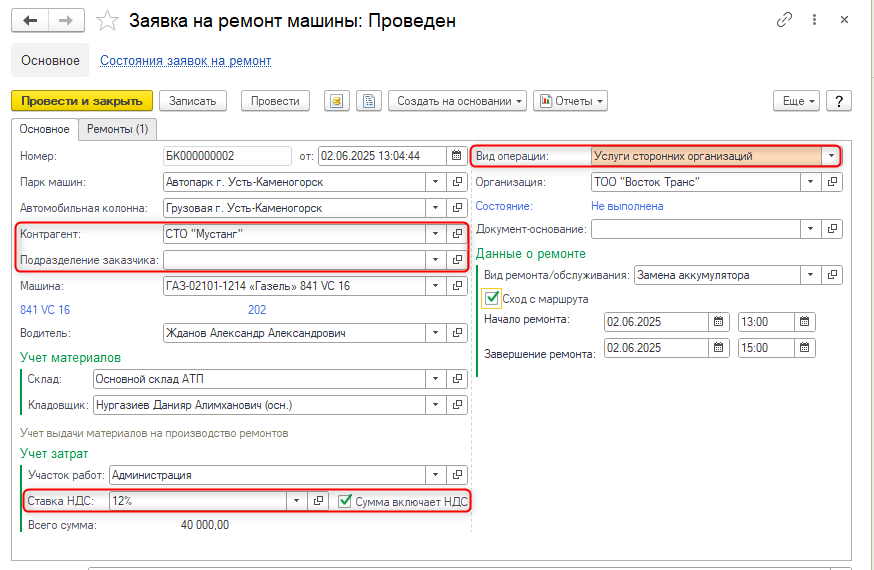This screenshot has height=570, width=874.
Task: Add form to favorites with star icon
Action: tap(107, 21)
